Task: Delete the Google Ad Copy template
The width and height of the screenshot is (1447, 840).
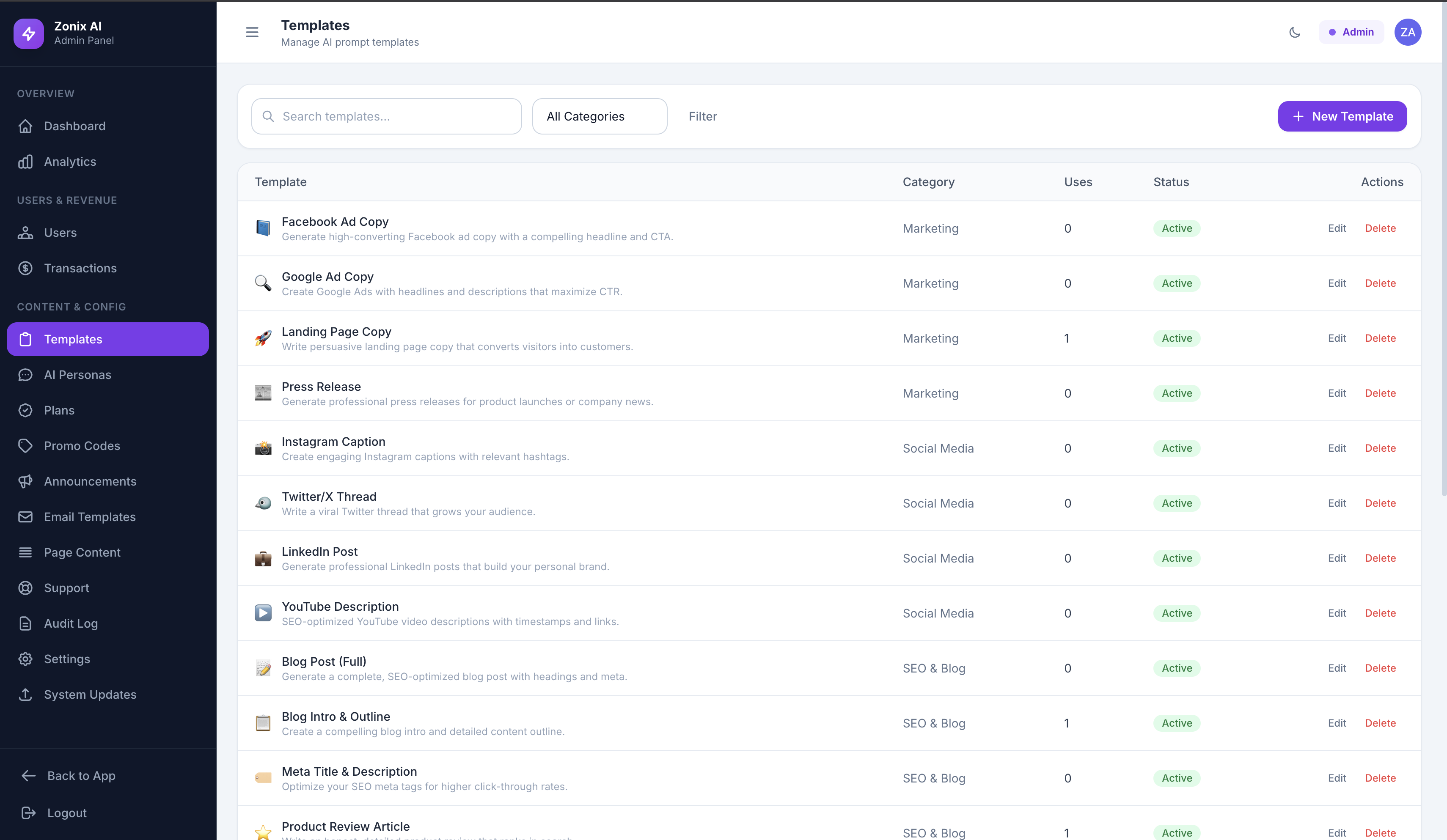Action: [x=1380, y=284]
